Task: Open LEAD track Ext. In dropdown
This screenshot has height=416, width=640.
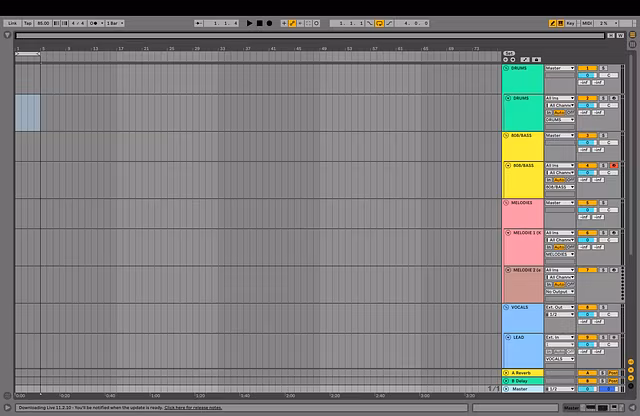Action: [560, 337]
